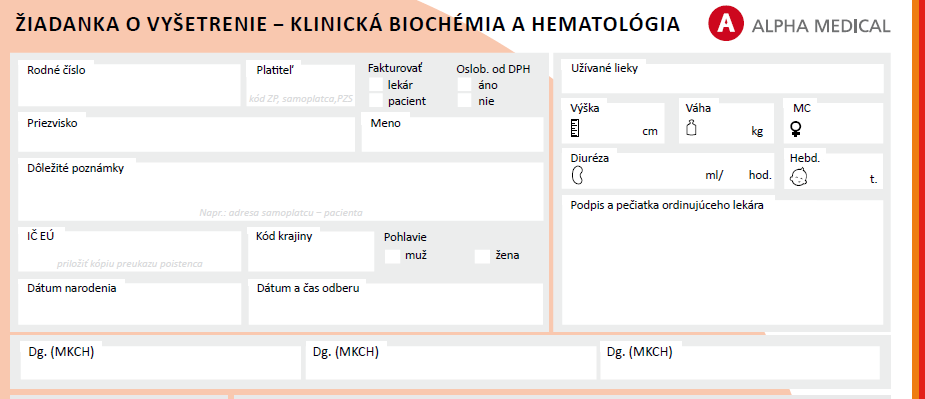Click the Hebd. t. field

(834, 169)
